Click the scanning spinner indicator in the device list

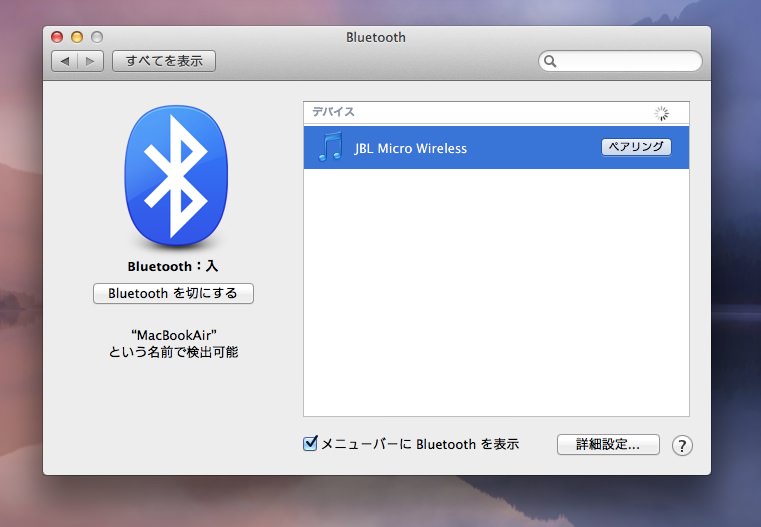(661, 114)
